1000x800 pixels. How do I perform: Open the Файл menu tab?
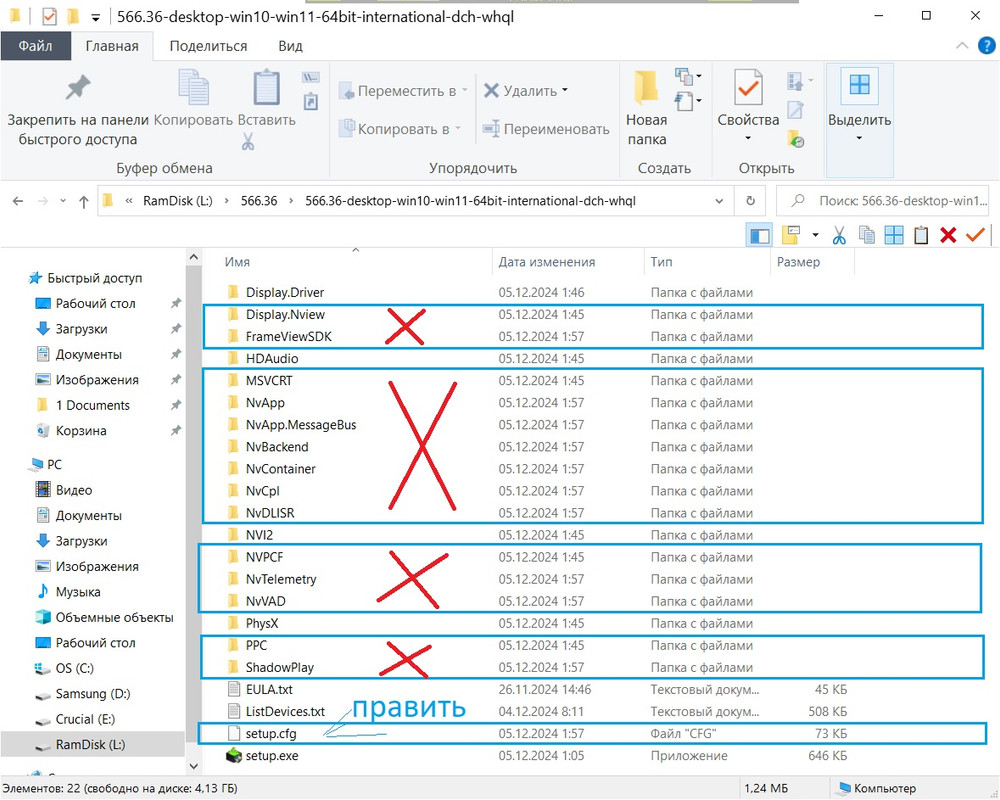(x=35, y=46)
